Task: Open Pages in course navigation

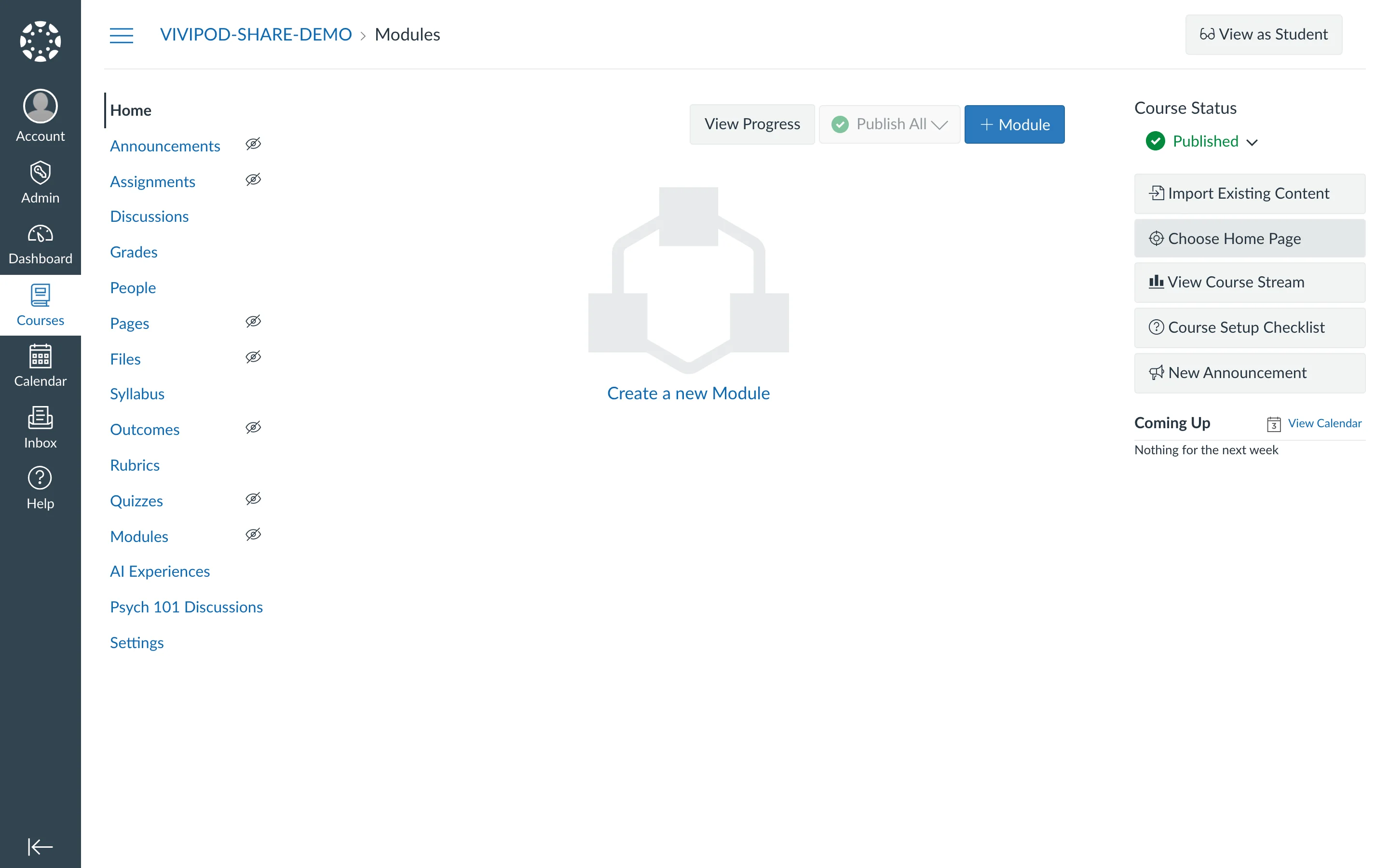Action: (x=129, y=323)
